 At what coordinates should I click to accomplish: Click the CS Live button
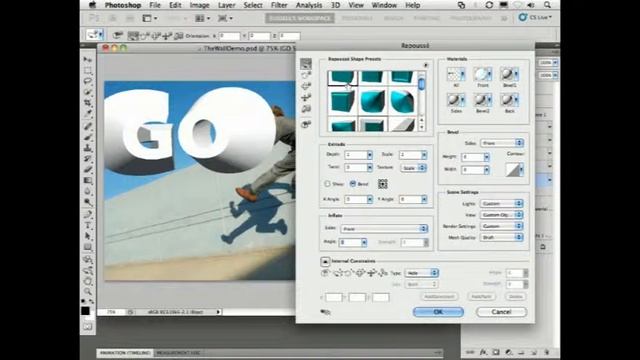pyautogui.click(x=535, y=18)
